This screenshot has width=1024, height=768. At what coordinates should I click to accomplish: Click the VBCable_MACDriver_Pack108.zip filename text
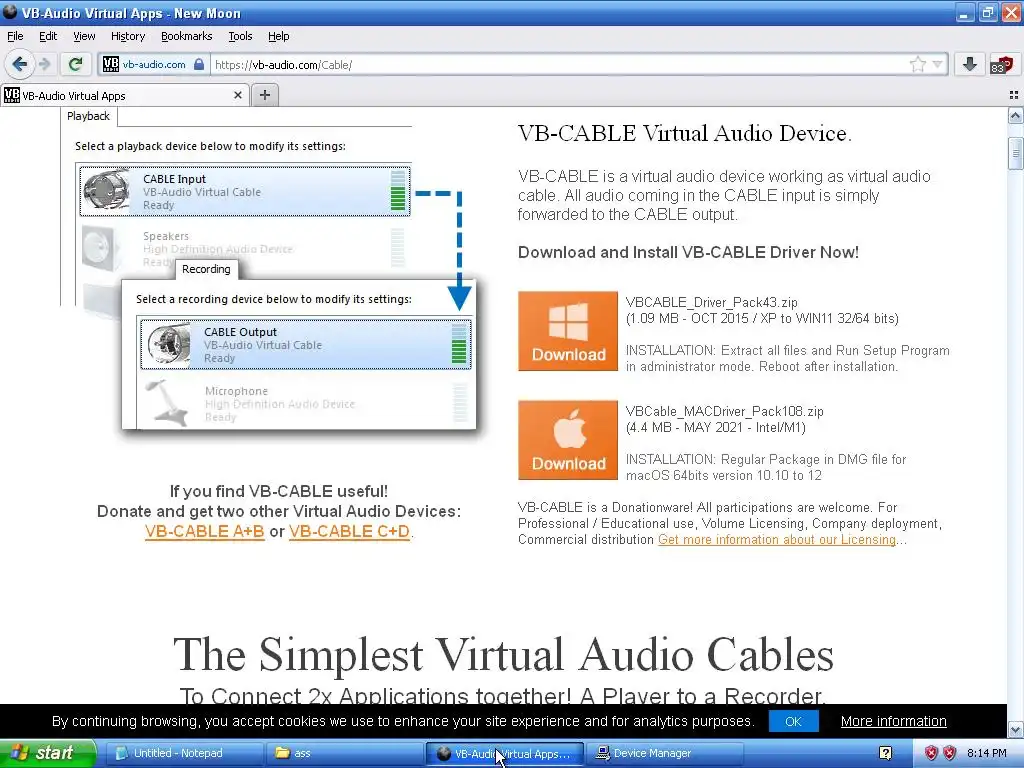(x=725, y=411)
